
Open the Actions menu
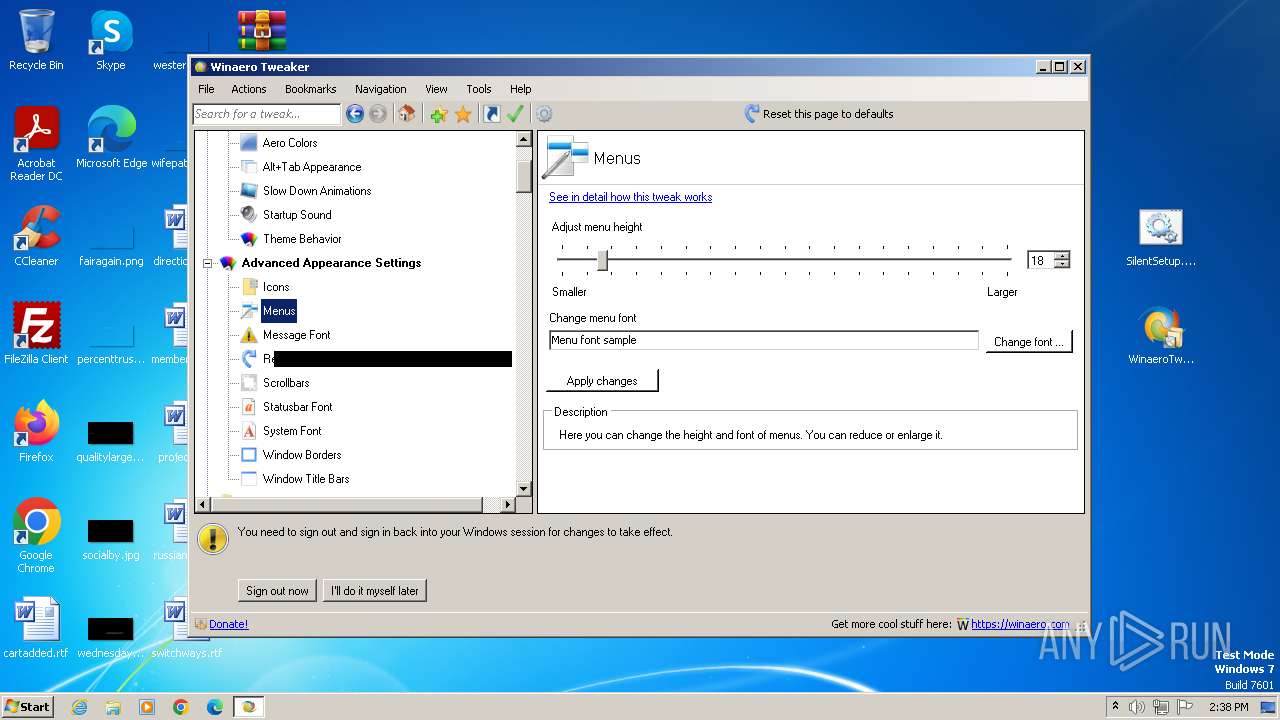(x=249, y=89)
